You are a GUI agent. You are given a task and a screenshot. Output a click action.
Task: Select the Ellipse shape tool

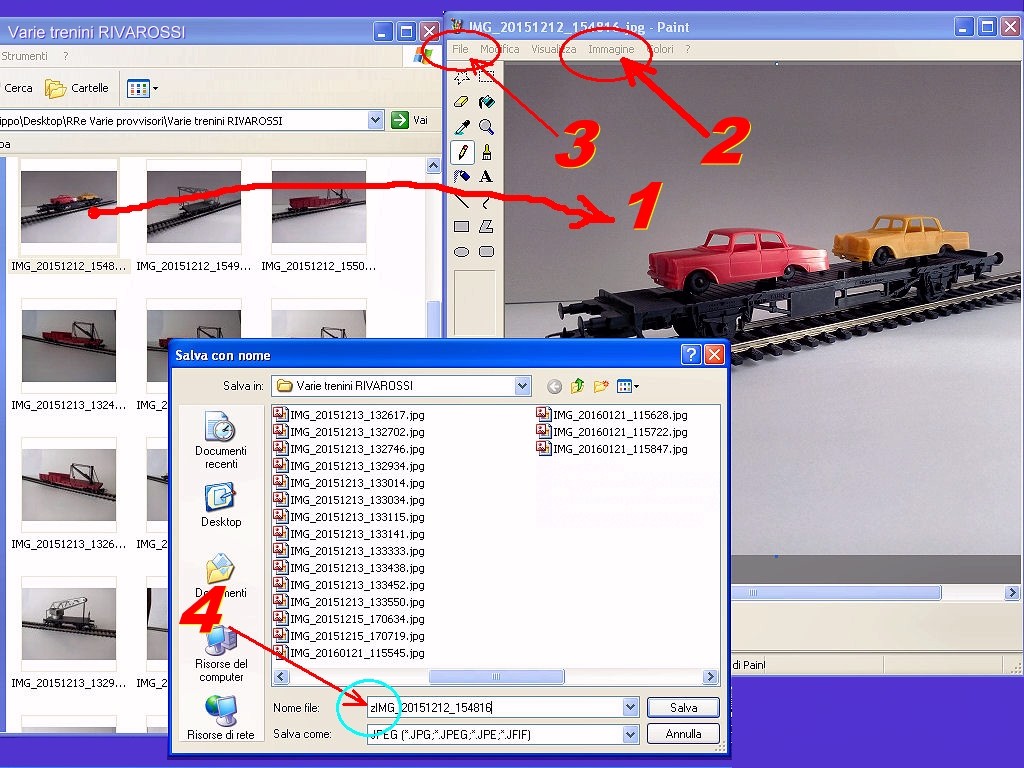(462, 252)
